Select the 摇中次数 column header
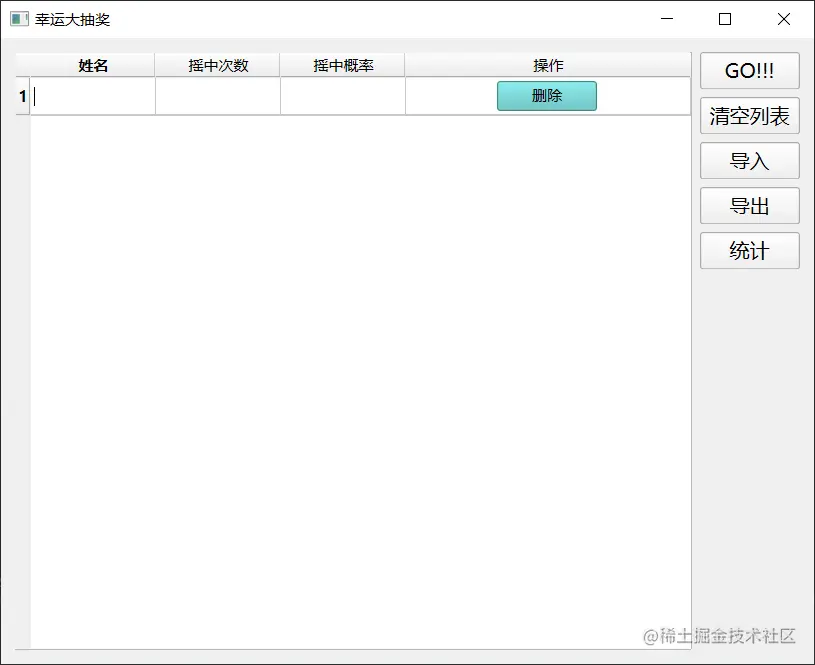 [218, 65]
